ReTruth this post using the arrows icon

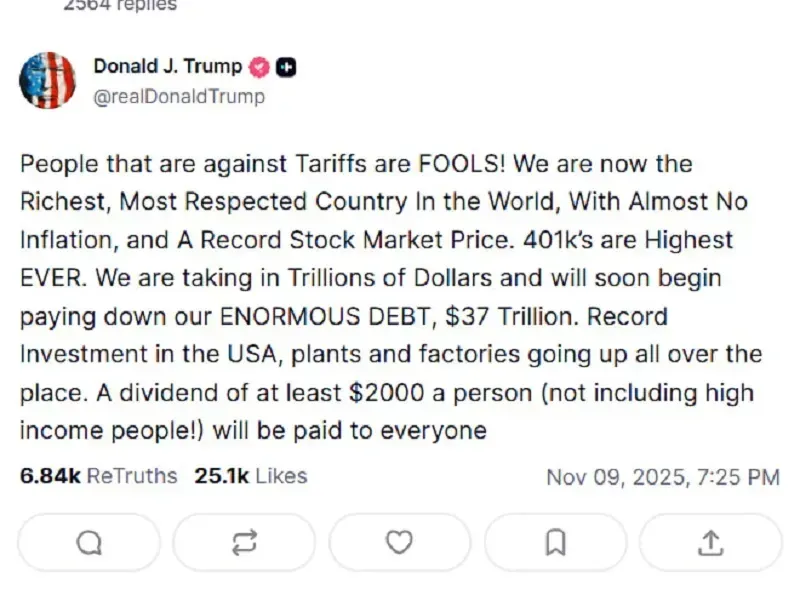[x=244, y=542]
